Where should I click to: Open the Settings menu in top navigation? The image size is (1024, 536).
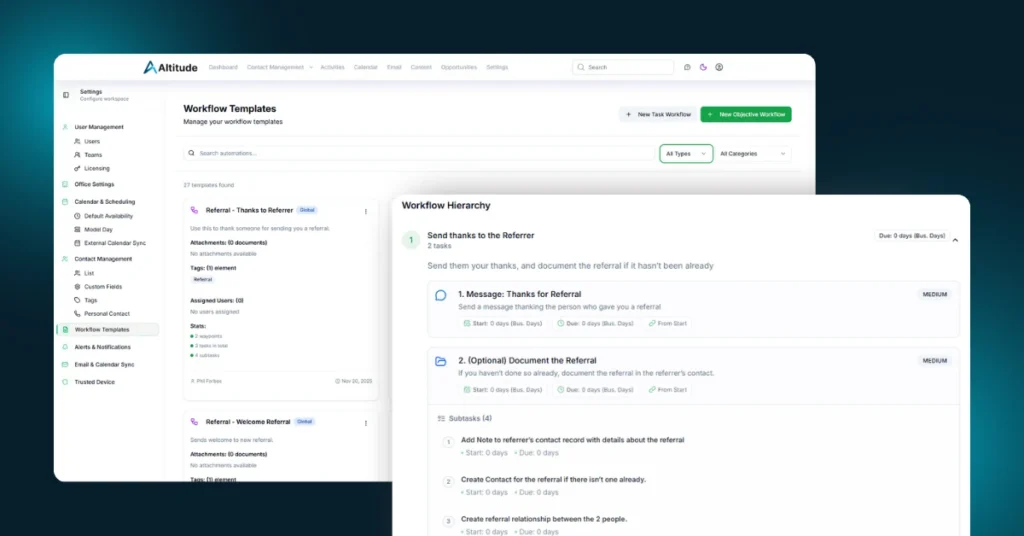(497, 67)
